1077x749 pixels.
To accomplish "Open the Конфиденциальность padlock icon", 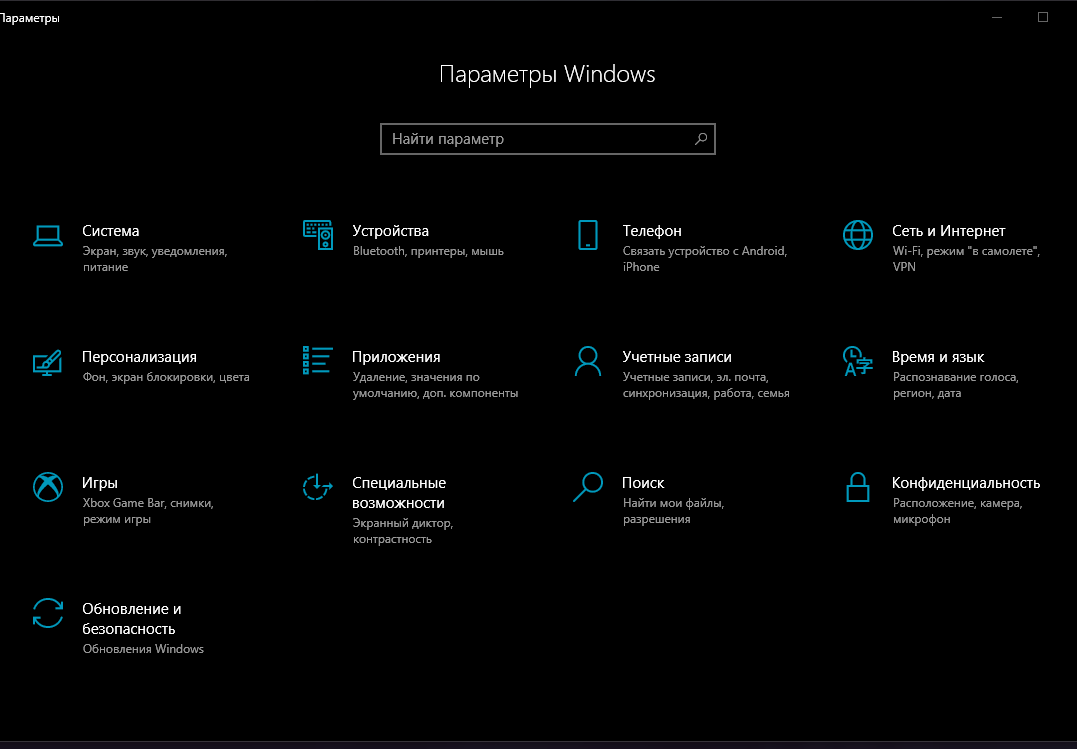I will point(858,487).
